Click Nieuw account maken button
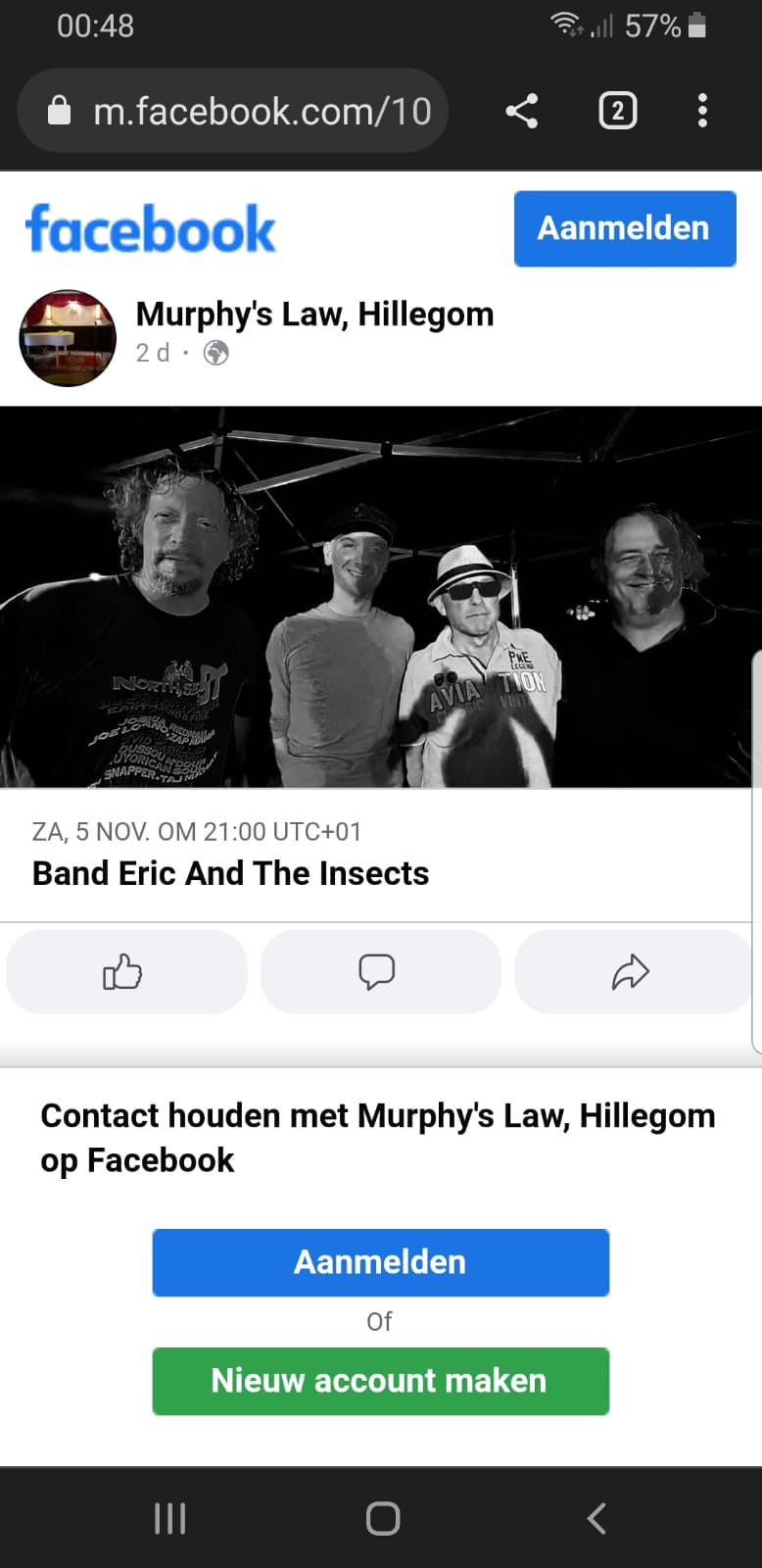 pos(381,1381)
